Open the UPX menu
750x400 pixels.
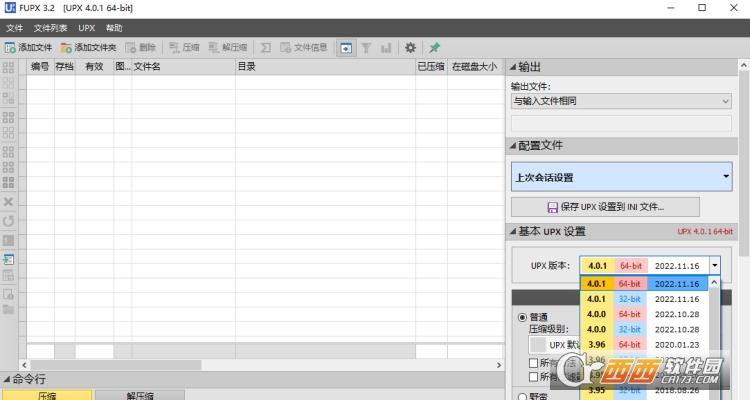87,28
